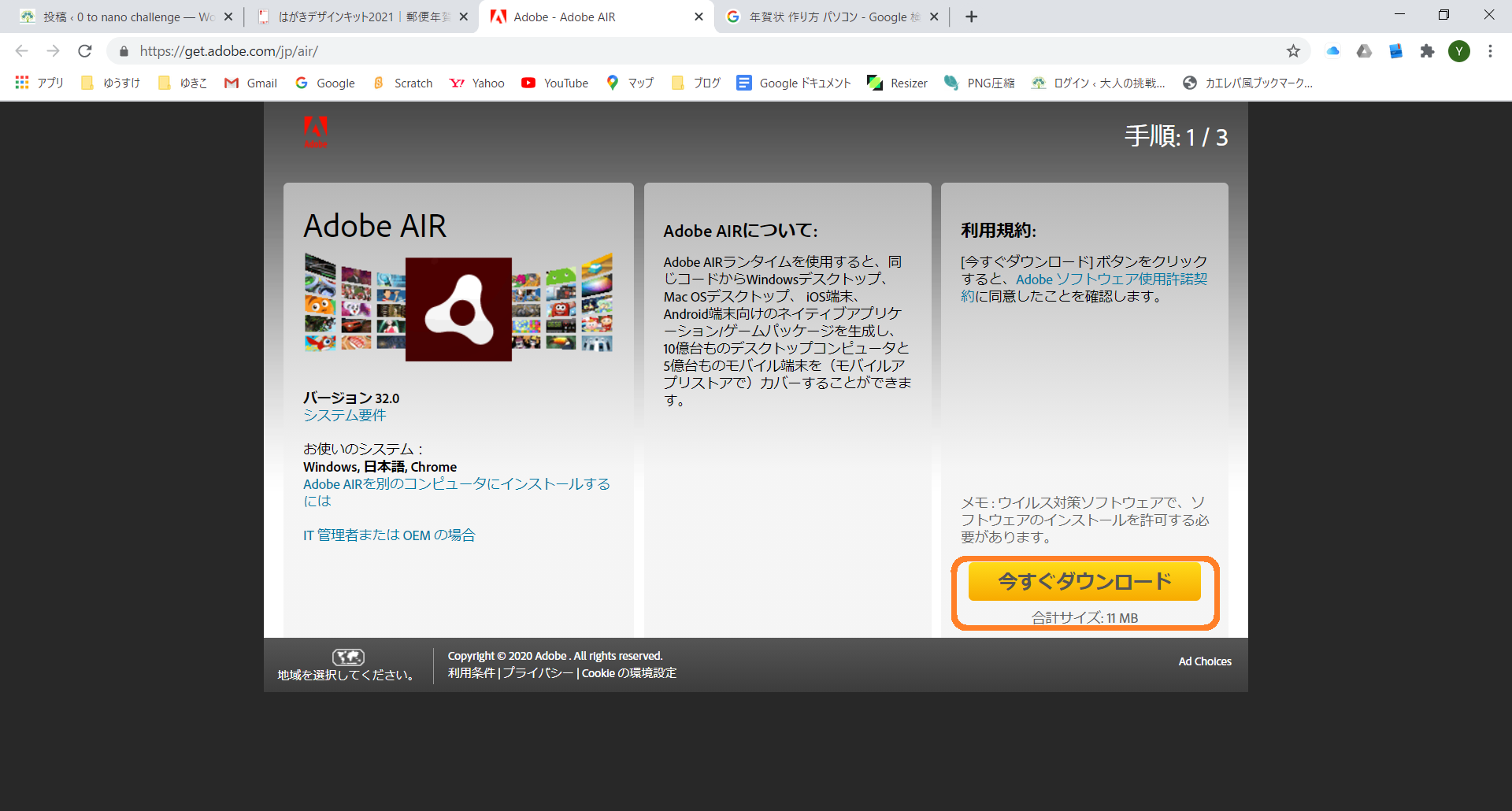Open the システム要件 link
Image resolution: width=1512 pixels, height=811 pixels.
(345, 415)
